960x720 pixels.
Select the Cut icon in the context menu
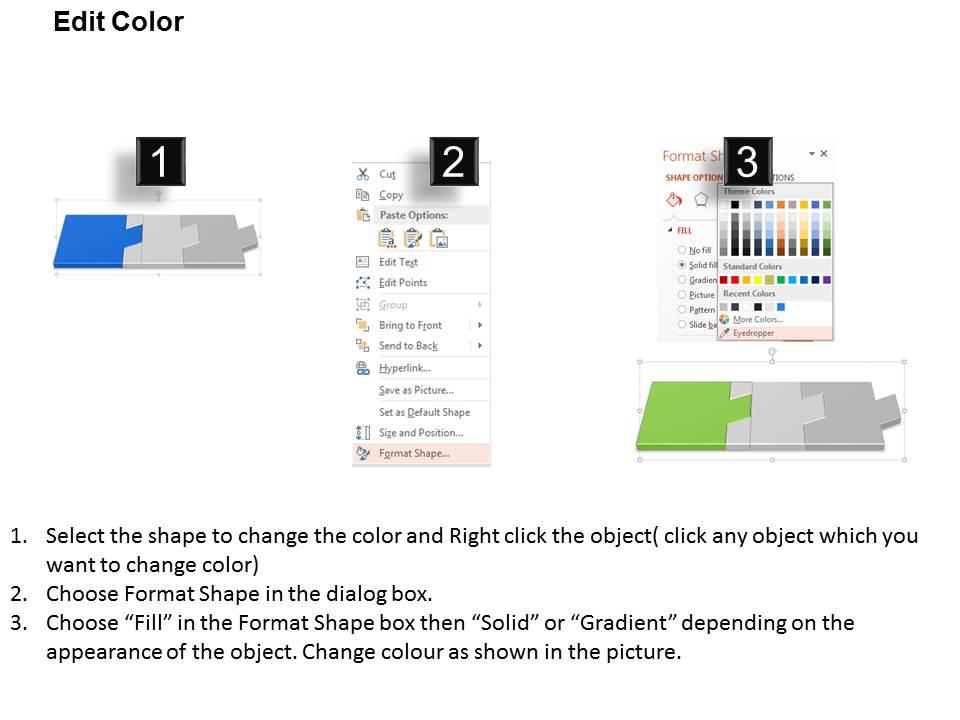[364, 175]
